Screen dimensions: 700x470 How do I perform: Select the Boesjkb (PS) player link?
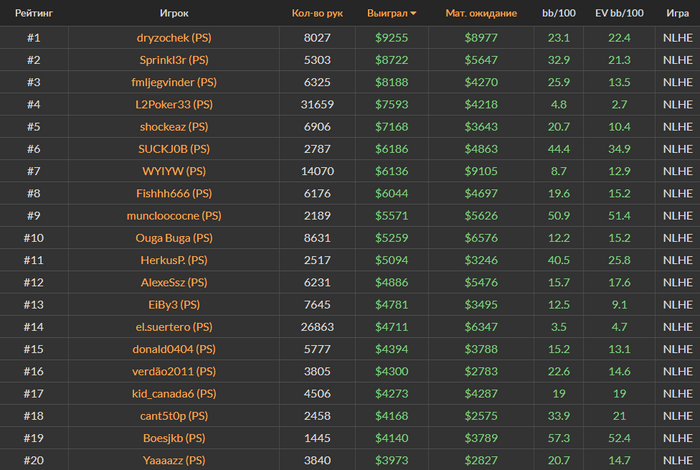tap(174, 438)
